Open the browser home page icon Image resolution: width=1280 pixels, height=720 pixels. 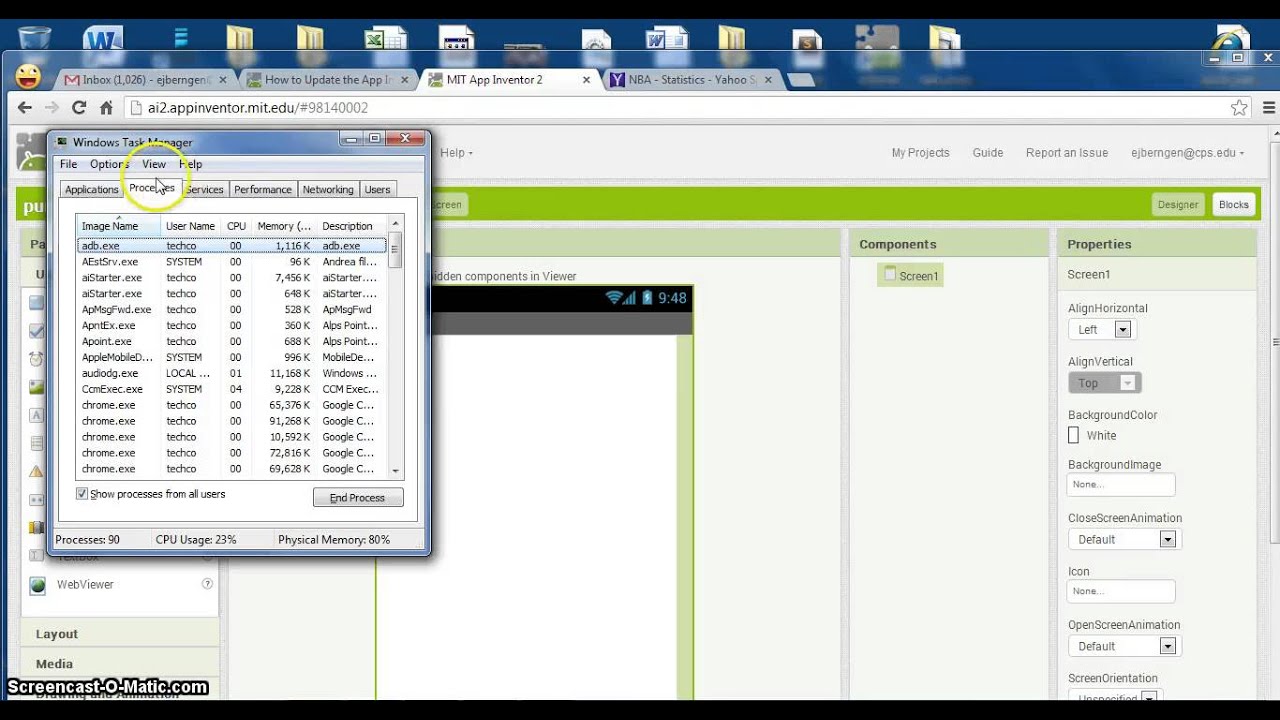click(x=106, y=107)
